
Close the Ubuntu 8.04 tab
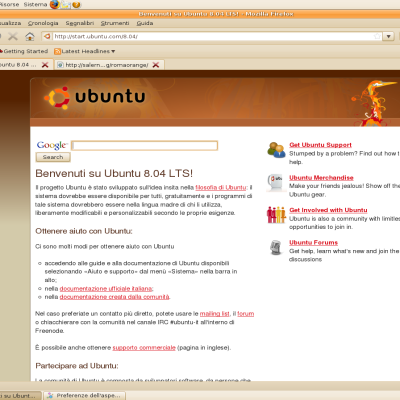(x=45, y=65)
